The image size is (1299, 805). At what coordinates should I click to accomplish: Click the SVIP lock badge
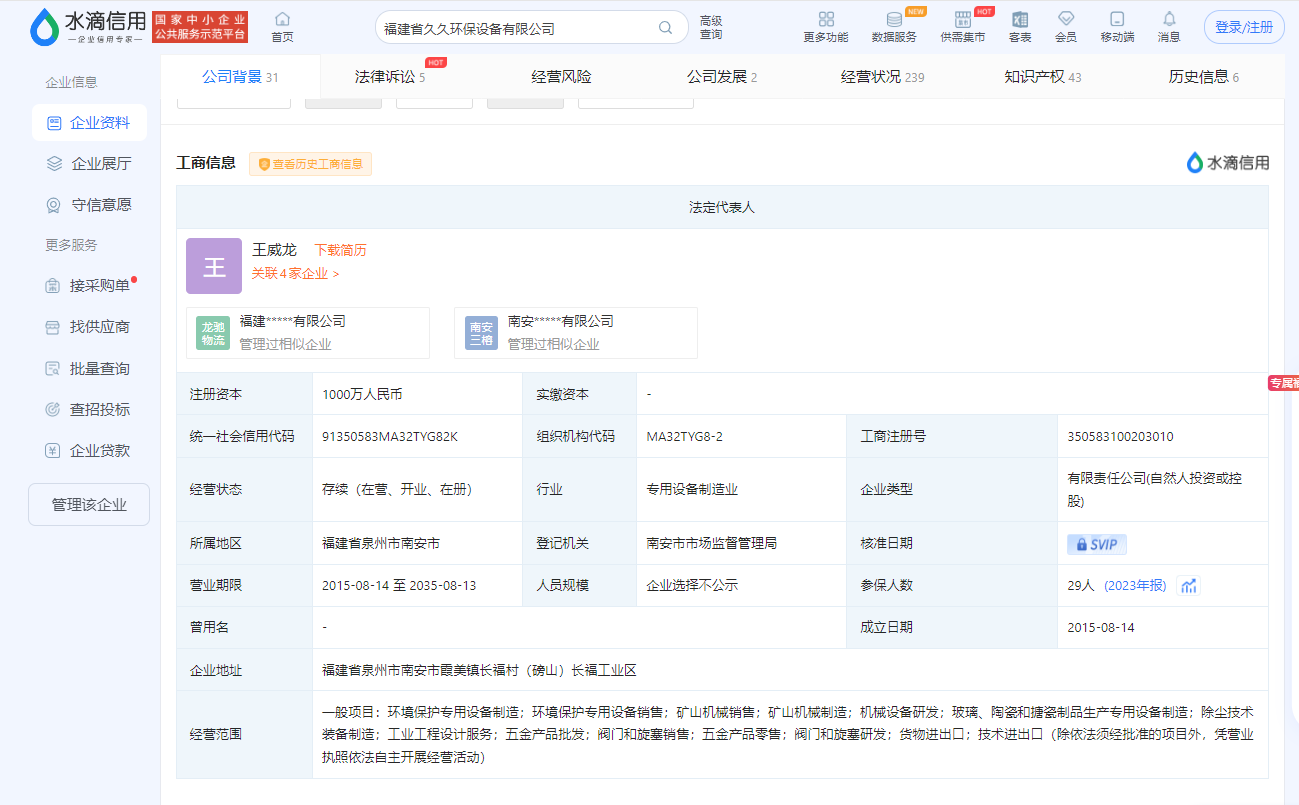1097,544
